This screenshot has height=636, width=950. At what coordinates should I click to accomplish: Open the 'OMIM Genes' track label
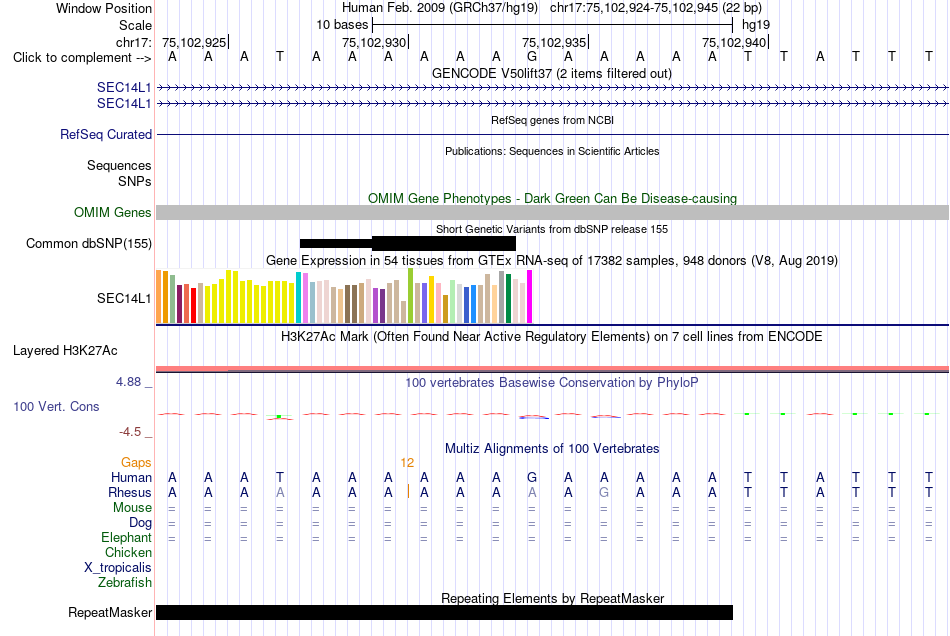point(113,213)
